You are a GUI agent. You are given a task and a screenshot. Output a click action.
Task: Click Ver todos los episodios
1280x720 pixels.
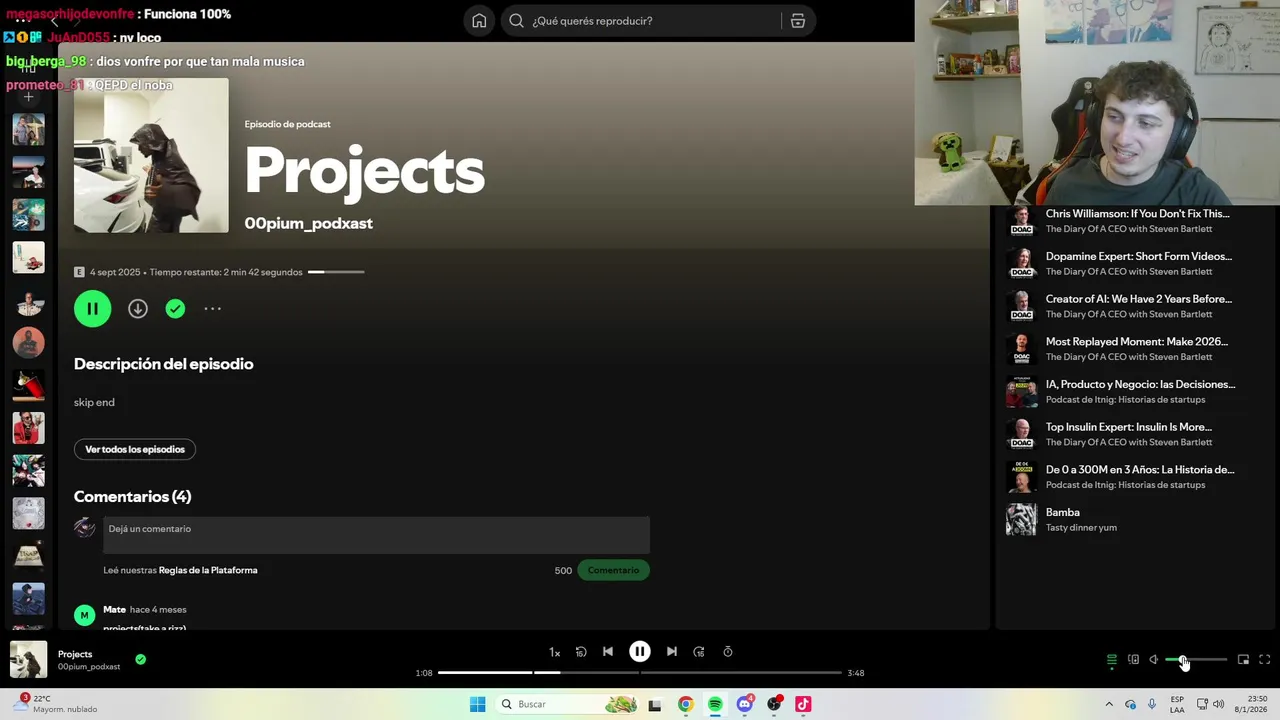pyautogui.click(x=135, y=450)
